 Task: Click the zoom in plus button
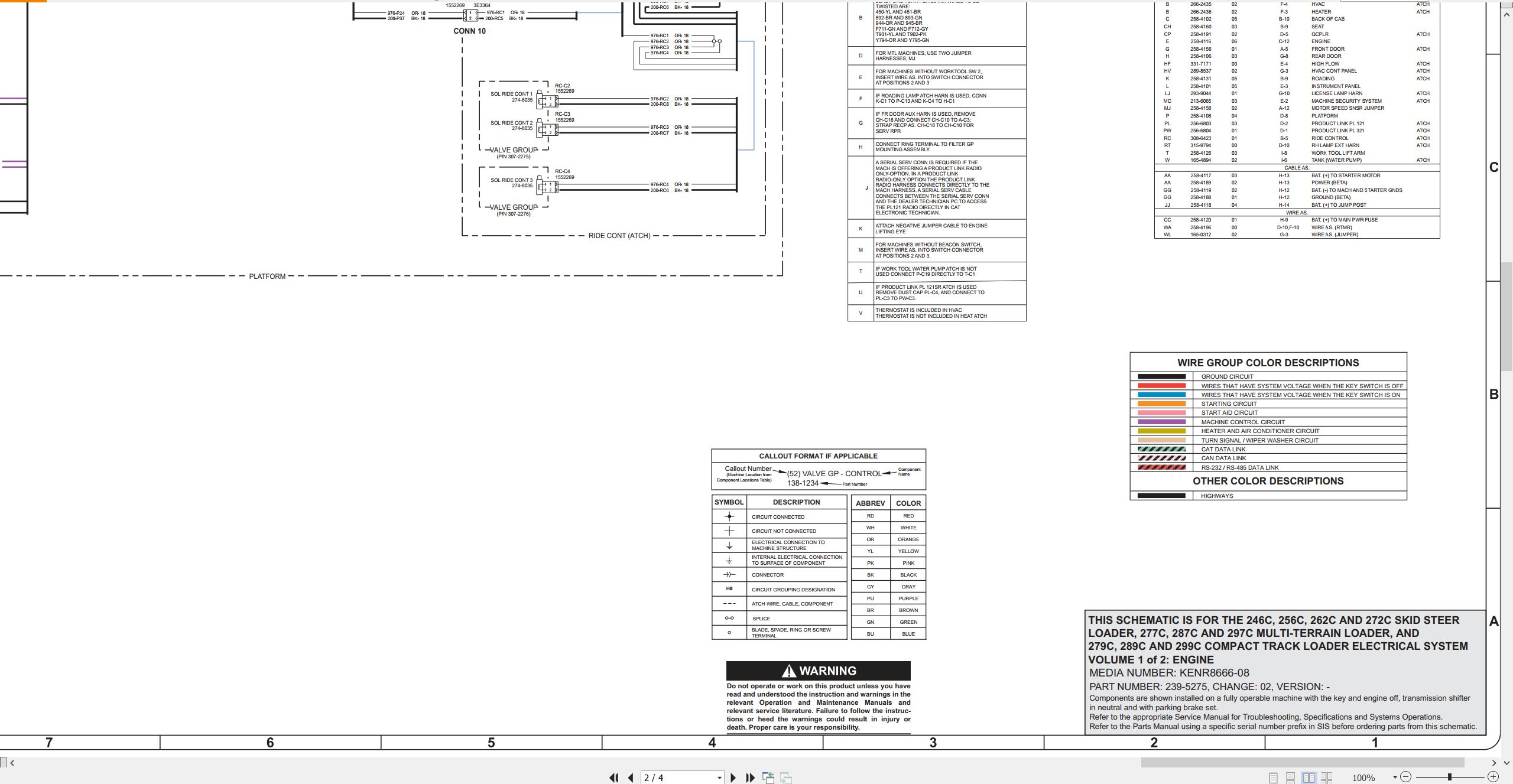click(1493, 777)
